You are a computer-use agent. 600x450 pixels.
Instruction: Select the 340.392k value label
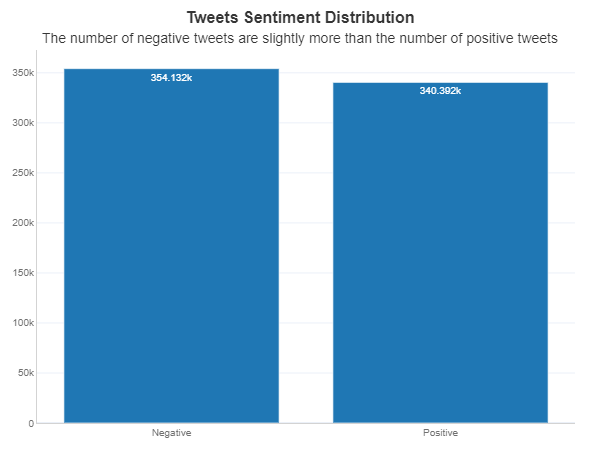[440, 91]
